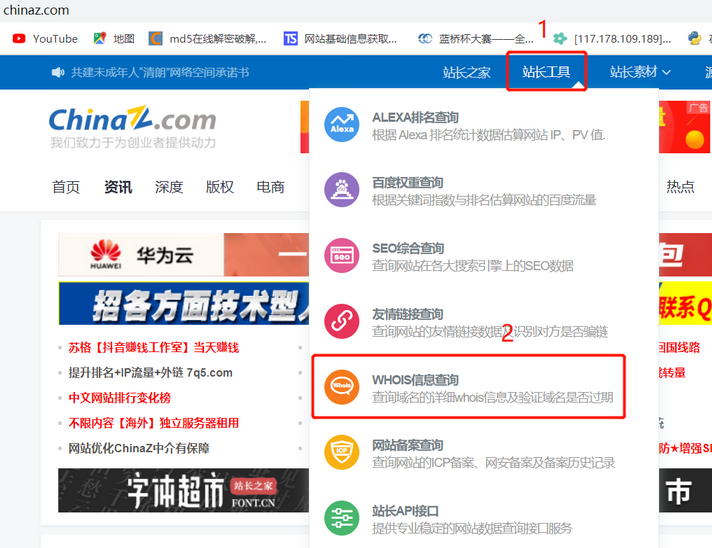The image size is (712, 548).
Task: Click the Huawei logo on the banner
Action: pyautogui.click(x=106, y=254)
